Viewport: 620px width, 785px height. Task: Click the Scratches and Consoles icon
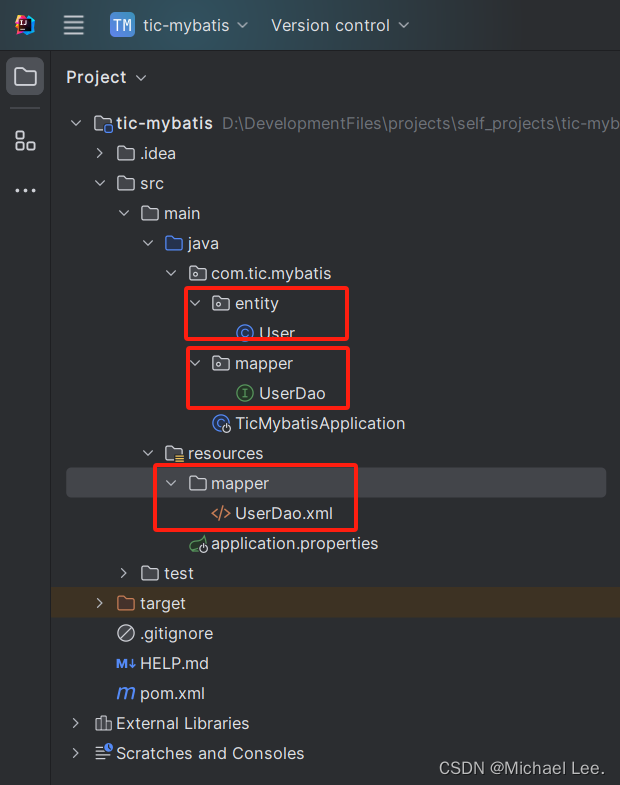[x=104, y=752]
